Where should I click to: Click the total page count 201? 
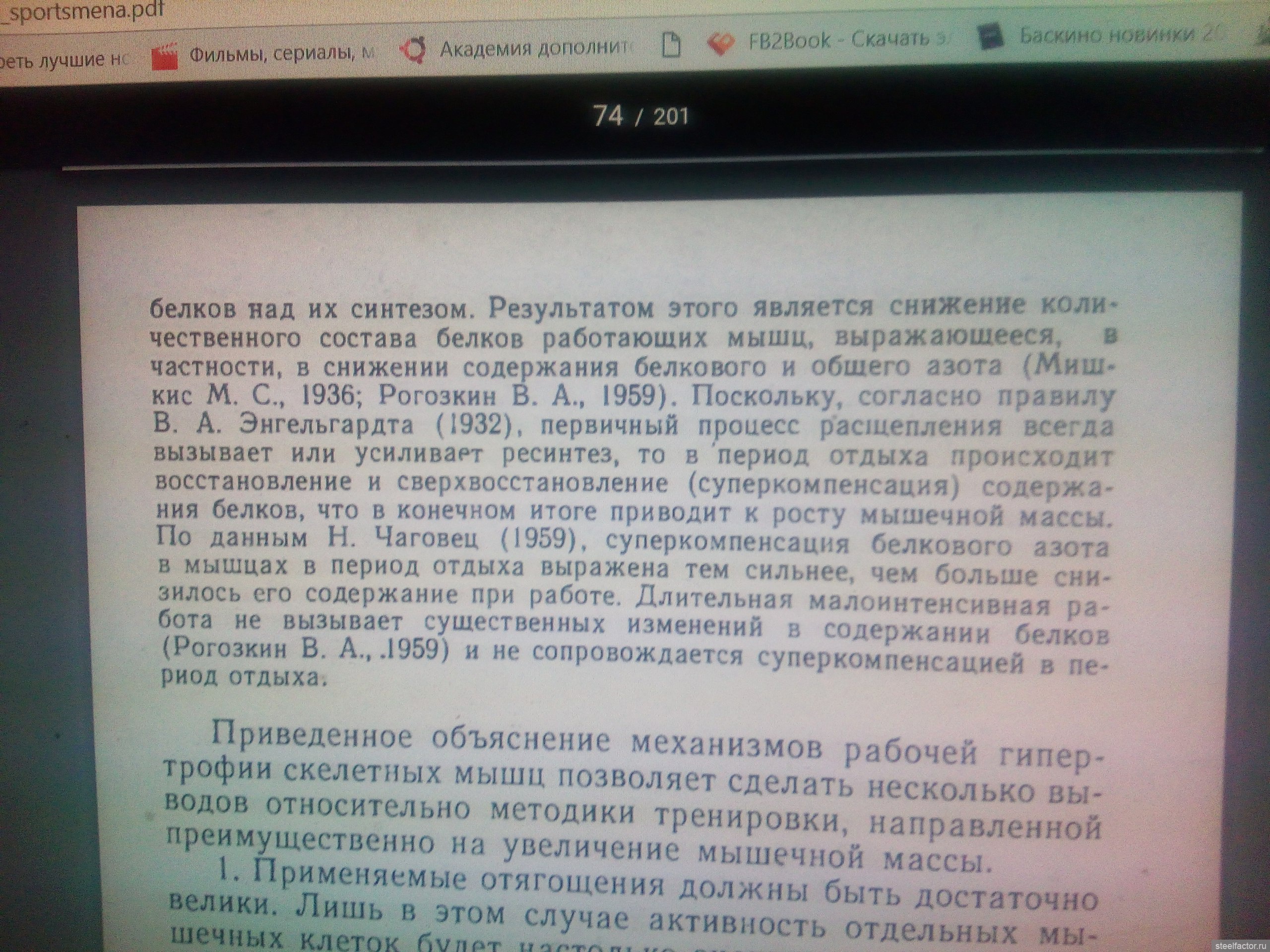click(671, 117)
